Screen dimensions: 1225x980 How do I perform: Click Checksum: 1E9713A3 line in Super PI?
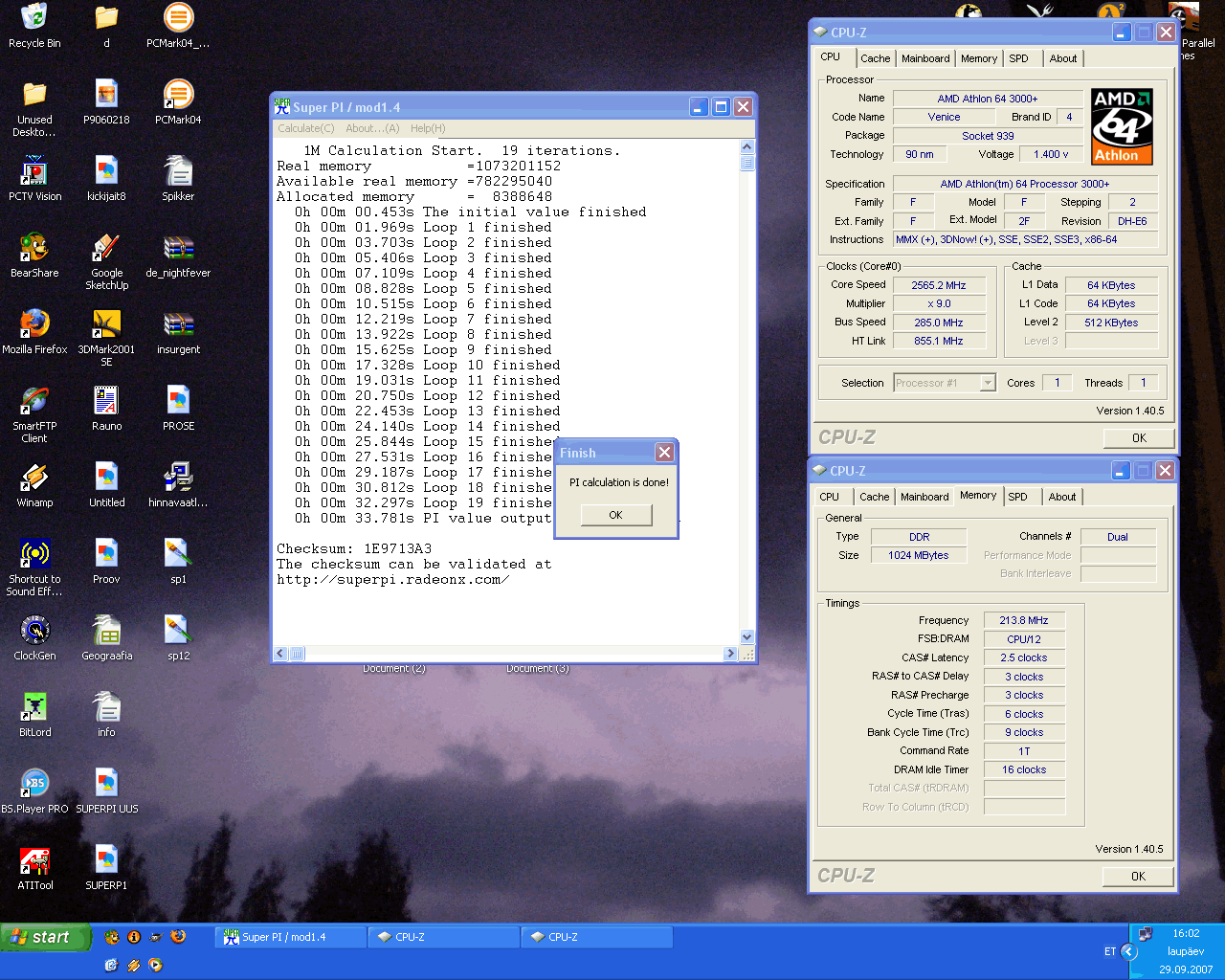pos(354,549)
